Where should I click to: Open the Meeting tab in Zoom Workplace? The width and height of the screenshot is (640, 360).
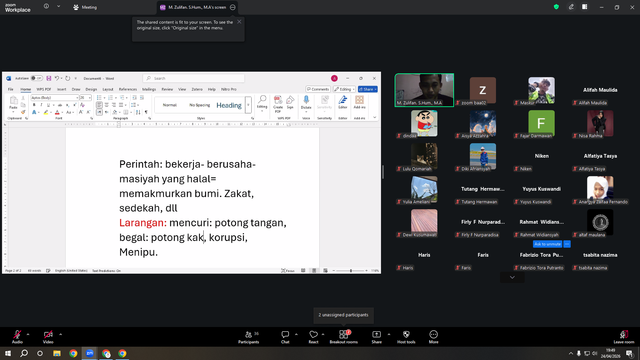85,7
